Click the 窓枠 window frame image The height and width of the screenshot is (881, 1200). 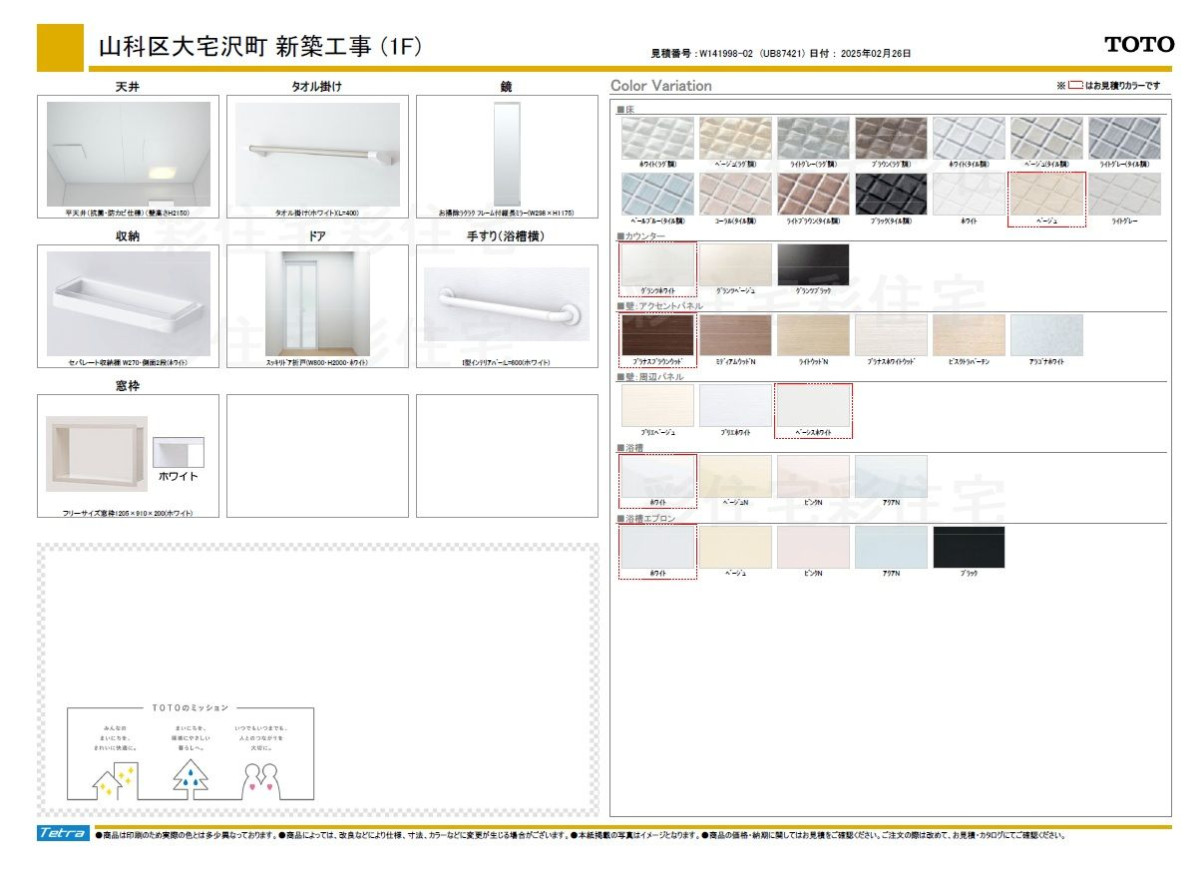(96, 453)
